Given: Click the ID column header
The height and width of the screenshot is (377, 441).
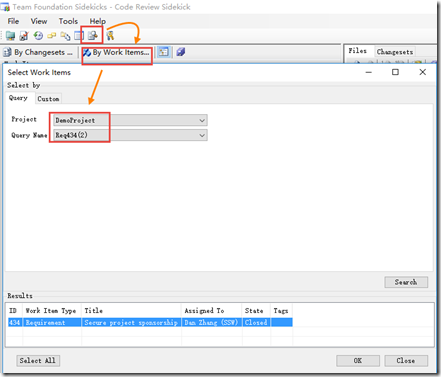Looking at the screenshot, I should click(15, 311).
